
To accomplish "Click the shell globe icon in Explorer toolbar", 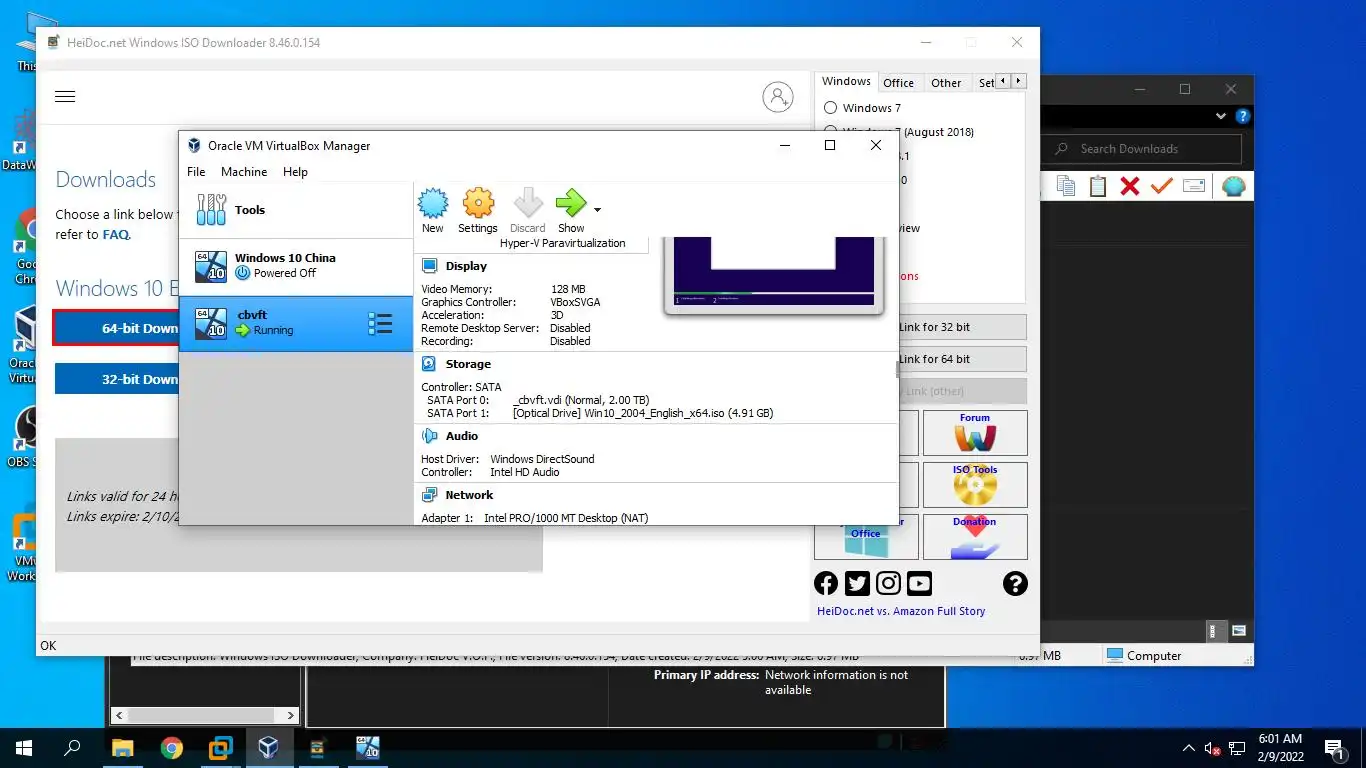I will [1234, 186].
